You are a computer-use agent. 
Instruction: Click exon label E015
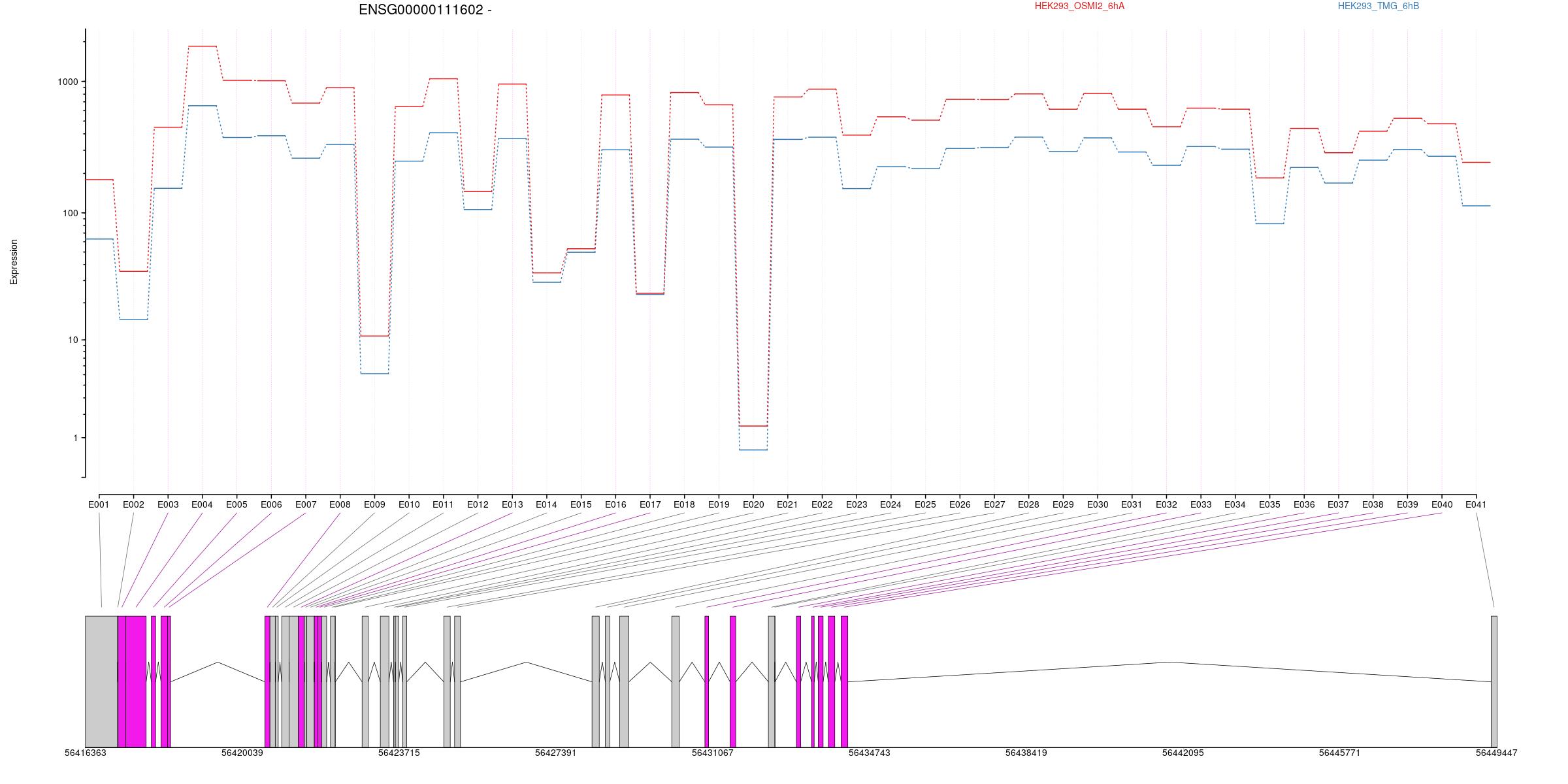click(x=581, y=504)
